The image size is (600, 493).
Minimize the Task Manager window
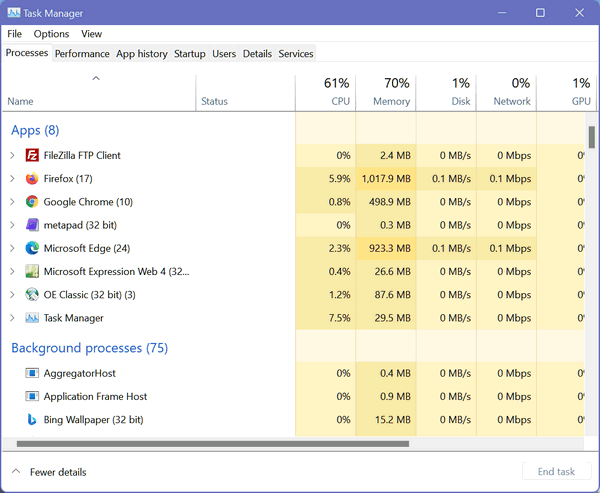502,13
